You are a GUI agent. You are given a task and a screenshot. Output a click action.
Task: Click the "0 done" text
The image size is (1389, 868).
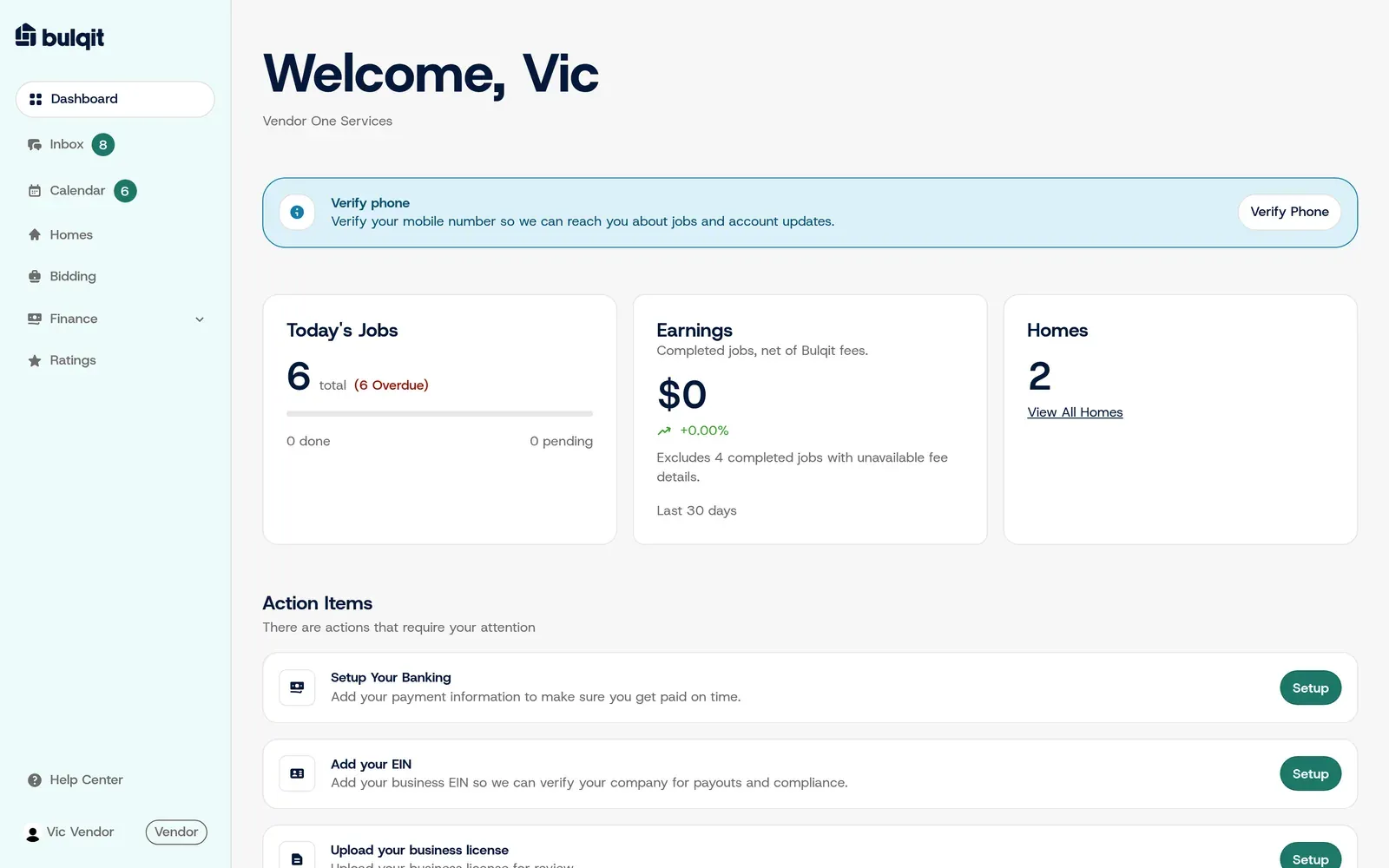pyautogui.click(x=308, y=441)
